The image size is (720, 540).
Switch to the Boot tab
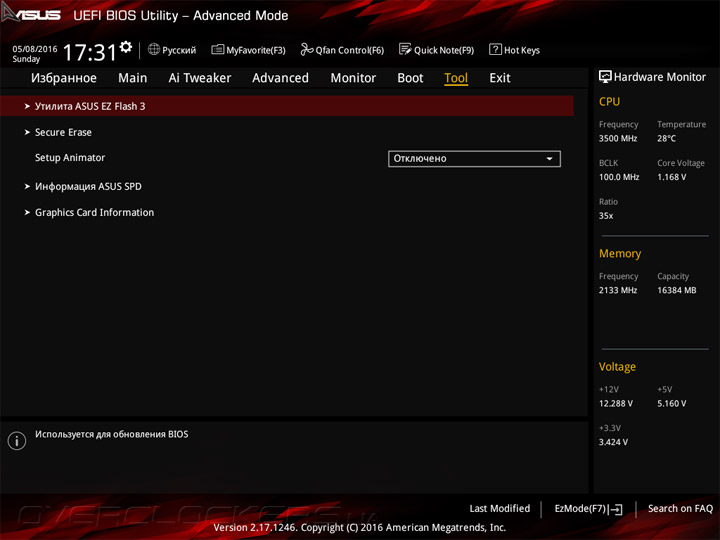click(x=410, y=78)
